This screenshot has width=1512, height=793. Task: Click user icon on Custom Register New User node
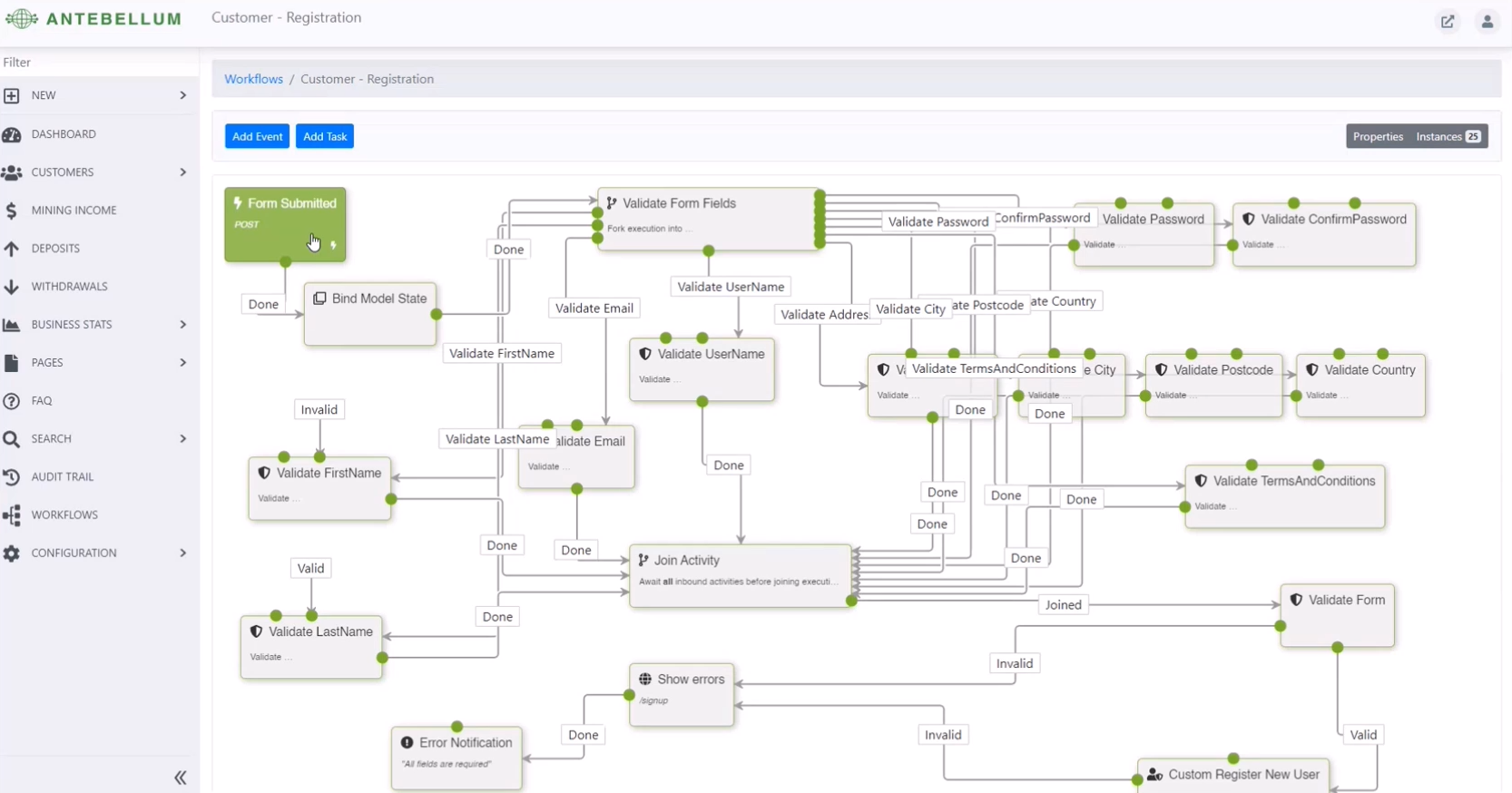pyautogui.click(x=1154, y=774)
